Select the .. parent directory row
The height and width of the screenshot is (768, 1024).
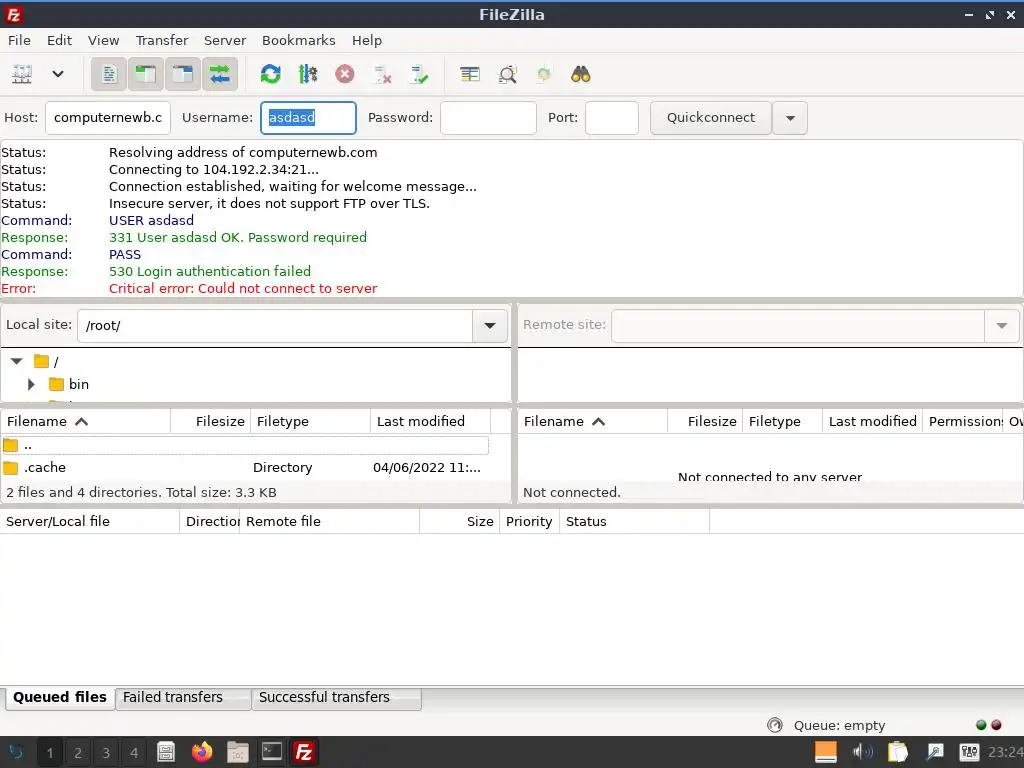pos(245,445)
